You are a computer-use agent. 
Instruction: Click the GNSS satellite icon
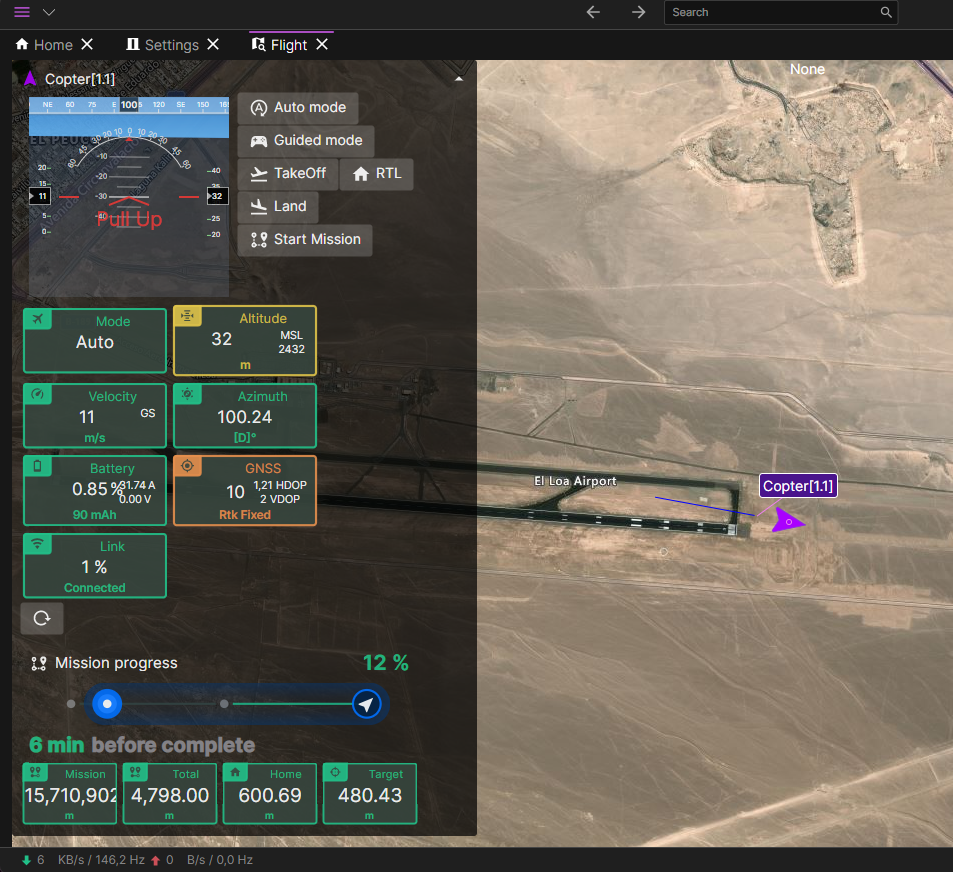pos(187,466)
